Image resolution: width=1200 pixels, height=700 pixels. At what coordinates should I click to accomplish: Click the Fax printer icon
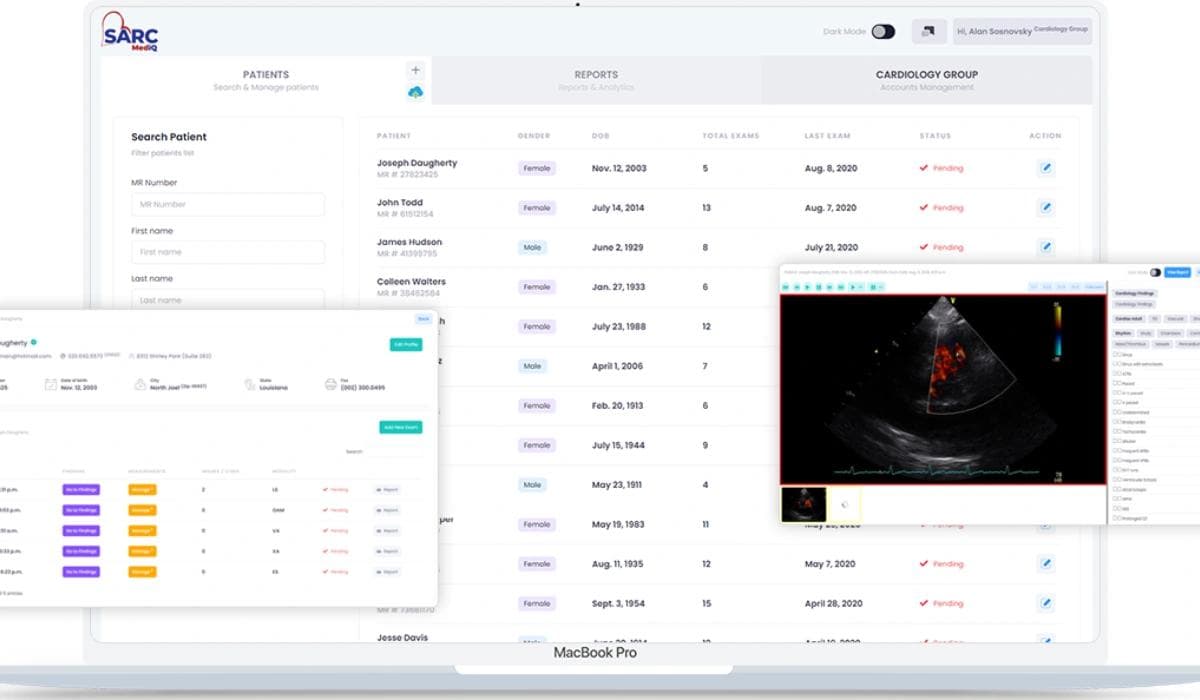point(330,384)
